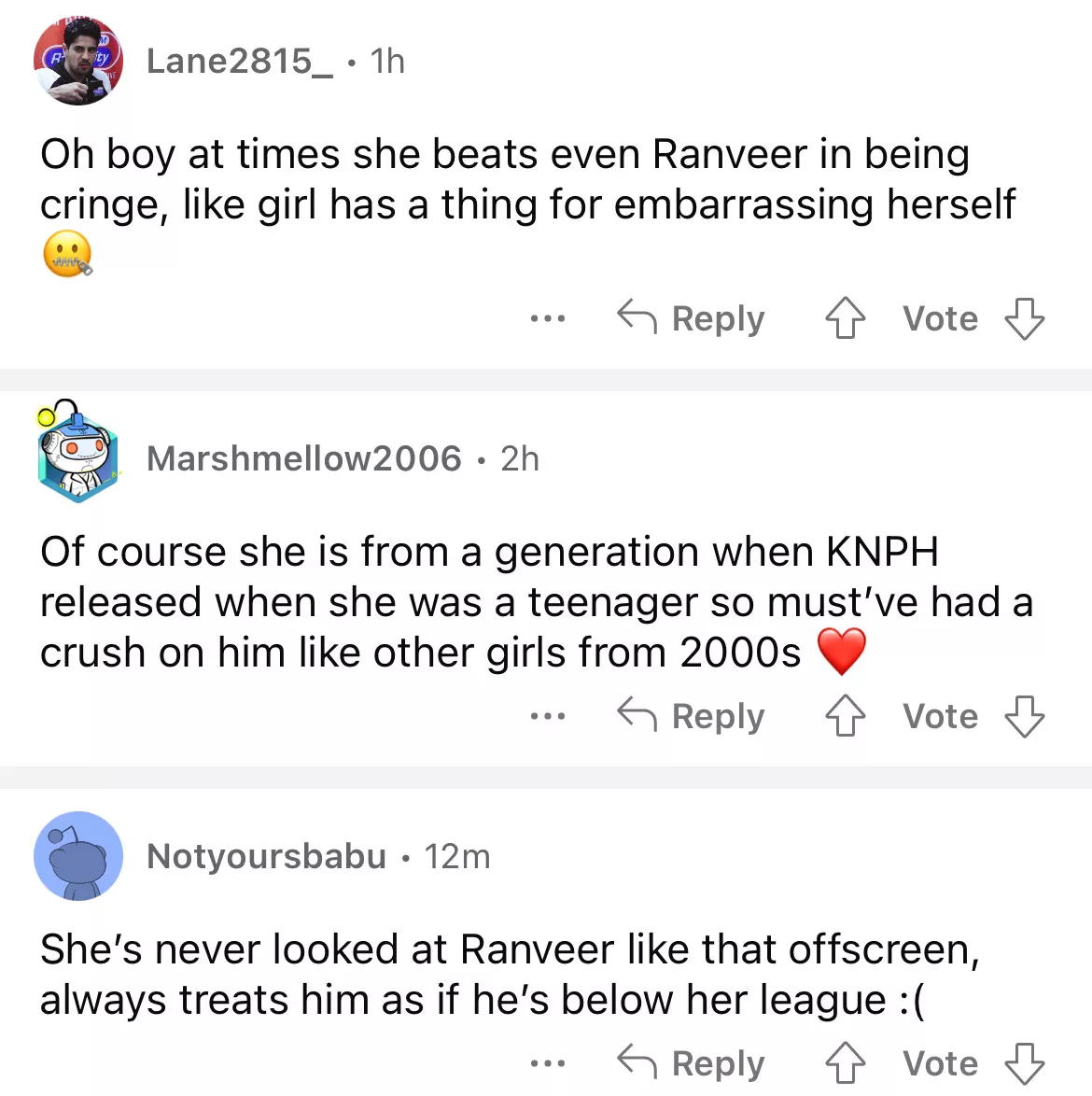Viewport: 1092px width, 1096px height.
Task: Reply to Marshmellow2006's comment
Action: click(692, 716)
